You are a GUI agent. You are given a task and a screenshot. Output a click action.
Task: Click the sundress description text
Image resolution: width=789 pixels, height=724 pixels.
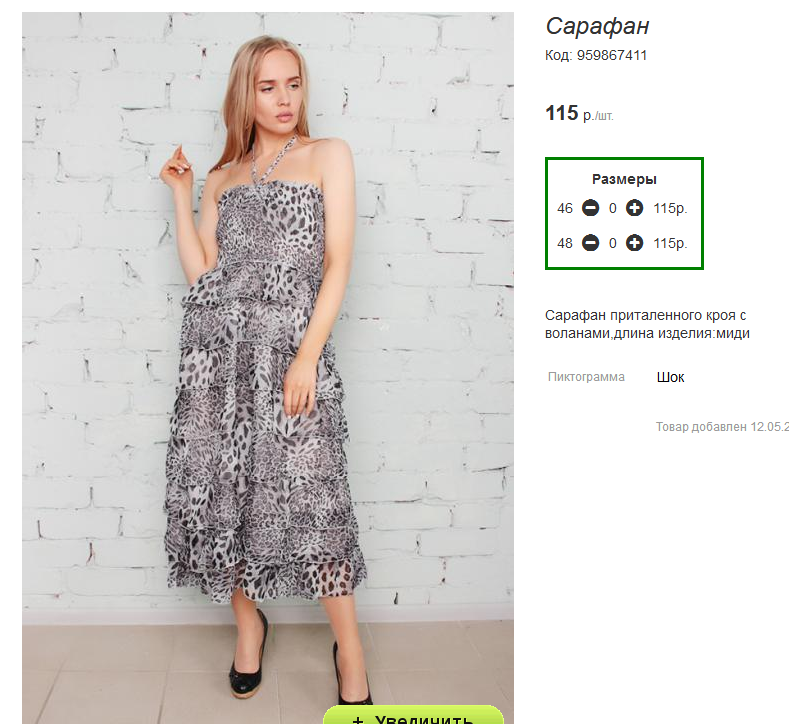coord(646,324)
